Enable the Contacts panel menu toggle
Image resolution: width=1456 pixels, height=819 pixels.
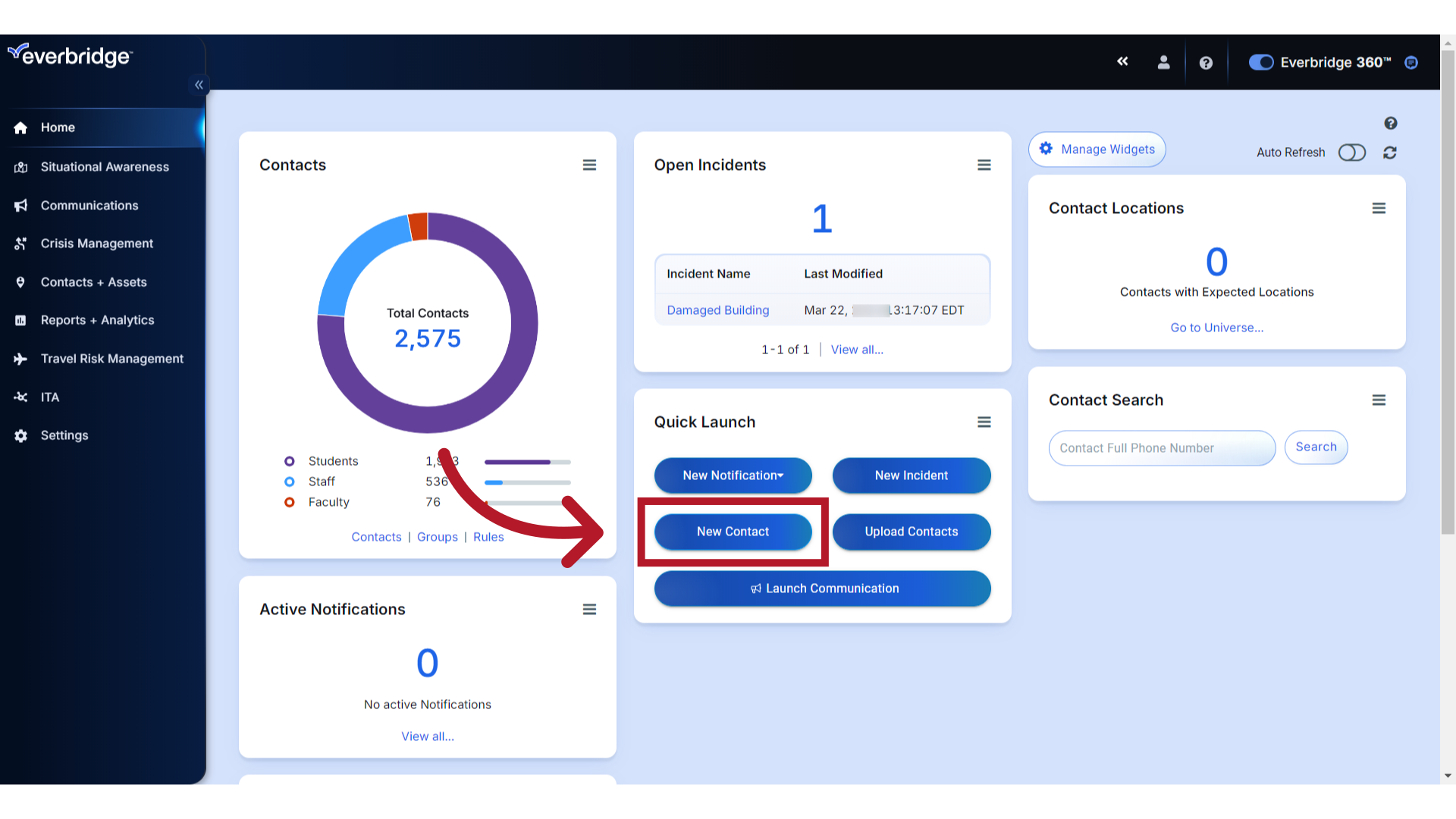(590, 165)
